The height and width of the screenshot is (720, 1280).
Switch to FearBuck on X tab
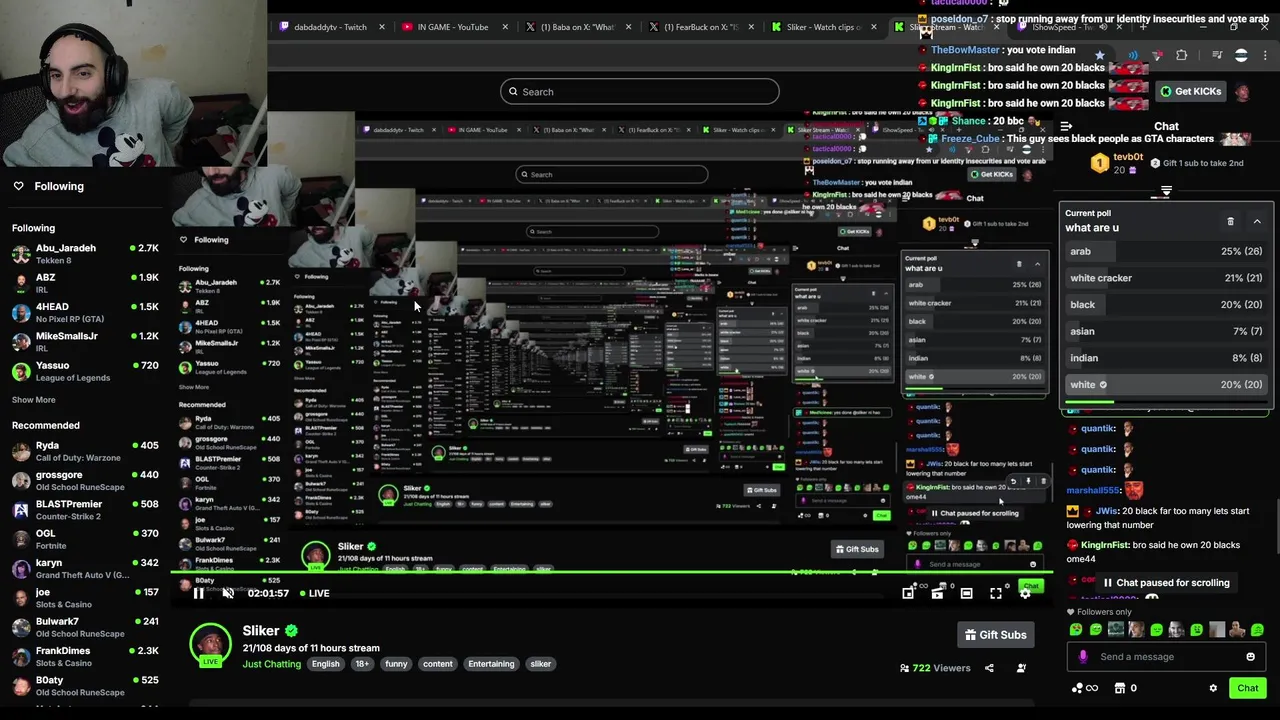tap(701, 27)
